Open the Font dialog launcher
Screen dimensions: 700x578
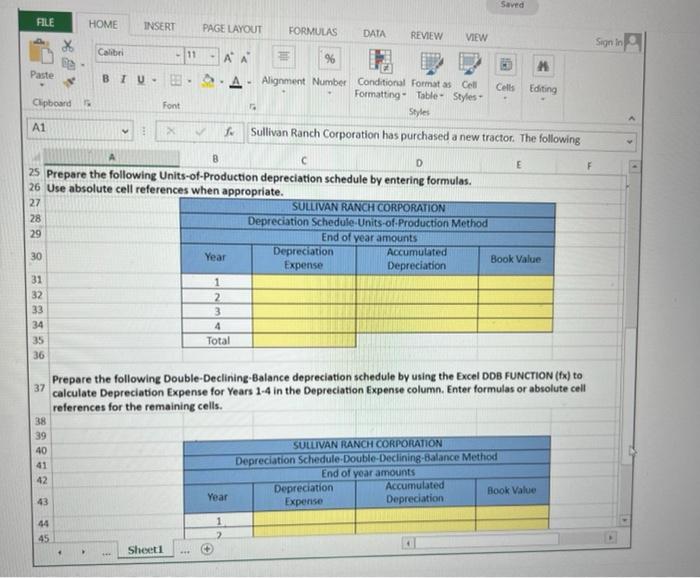(253, 107)
